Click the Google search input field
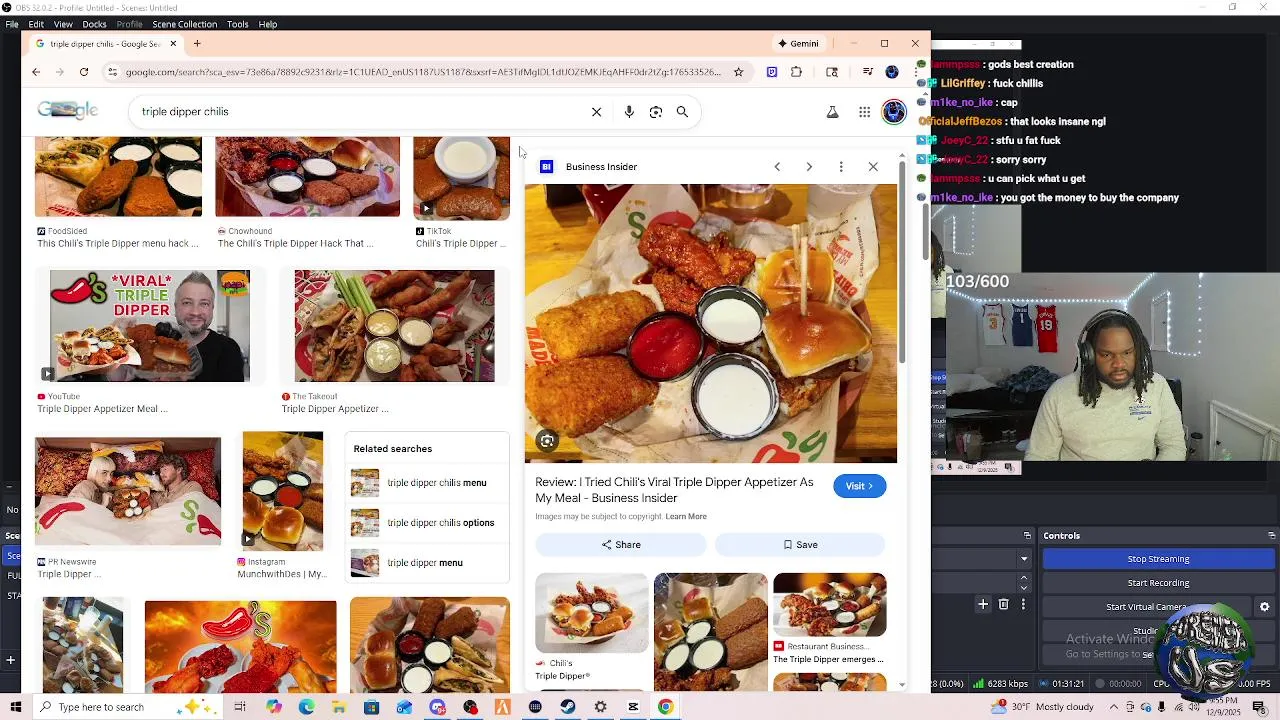1280x720 pixels. pyautogui.click(x=360, y=112)
